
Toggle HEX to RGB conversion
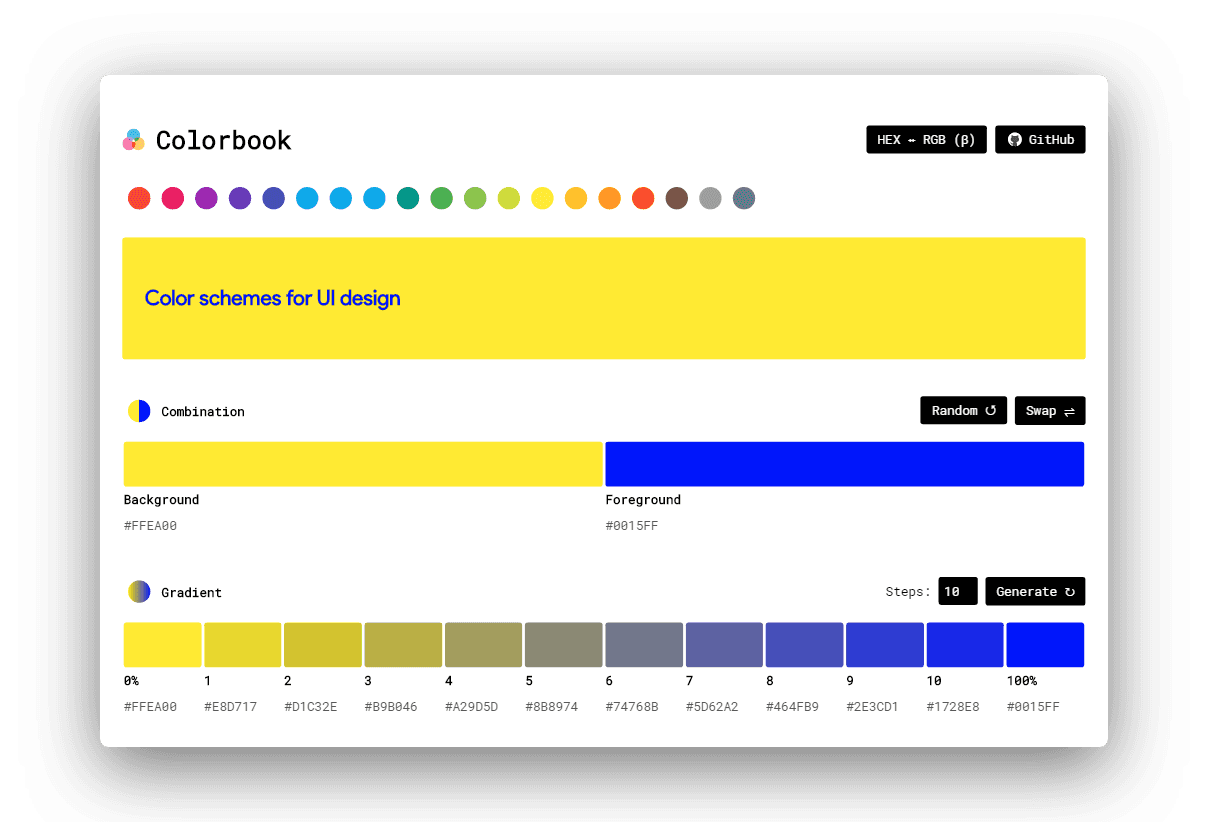point(926,140)
